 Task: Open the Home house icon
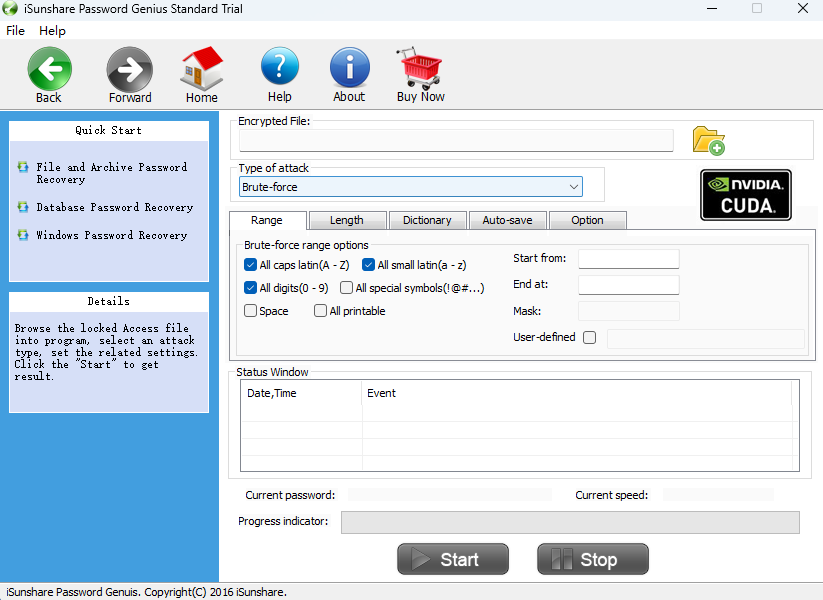(202, 68)
